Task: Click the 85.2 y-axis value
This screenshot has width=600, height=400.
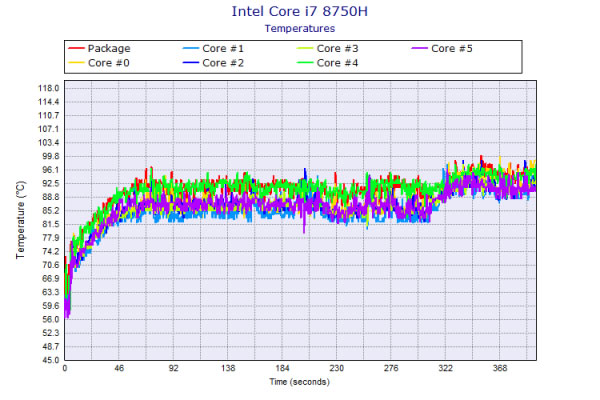Action: (x=51, y=211)
